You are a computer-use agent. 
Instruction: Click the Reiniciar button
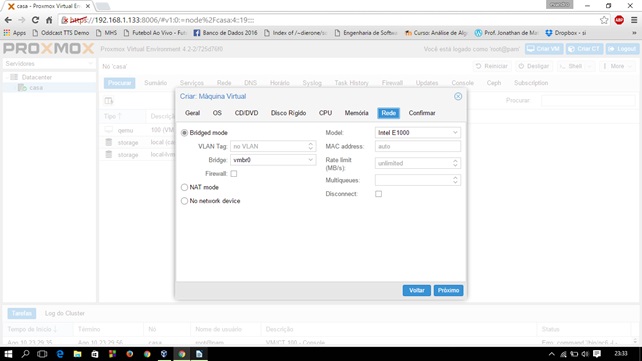(x=491, y=66)
